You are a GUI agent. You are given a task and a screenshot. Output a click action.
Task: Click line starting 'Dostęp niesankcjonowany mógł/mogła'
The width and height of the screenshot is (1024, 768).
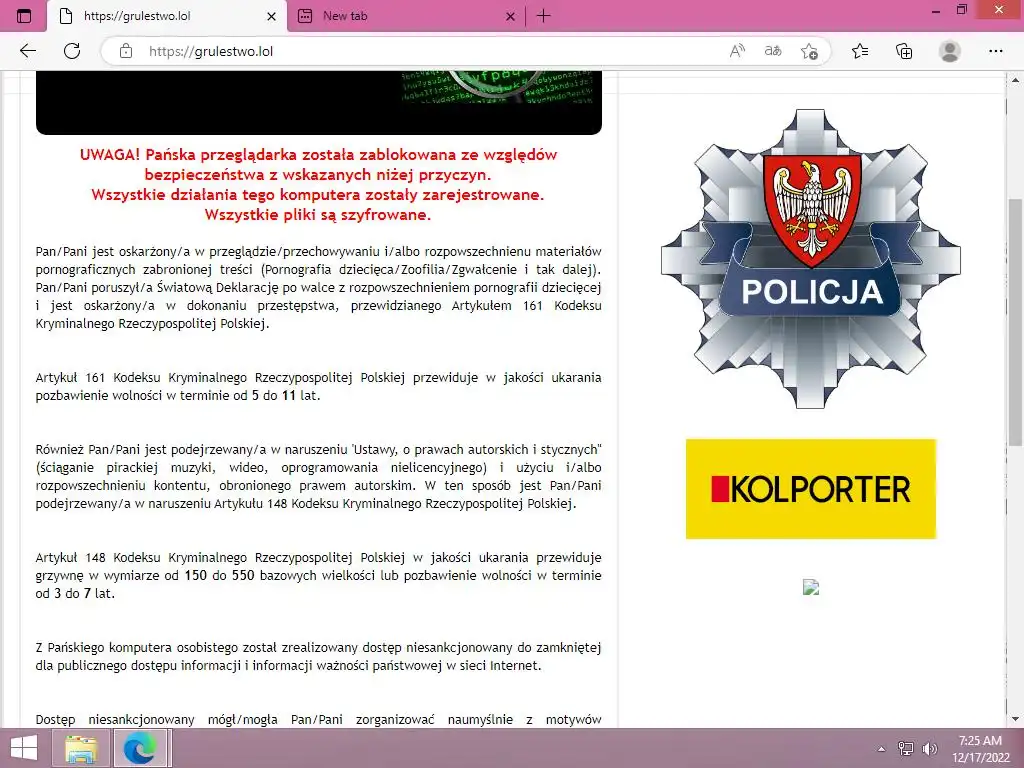[x=319, y=719]
